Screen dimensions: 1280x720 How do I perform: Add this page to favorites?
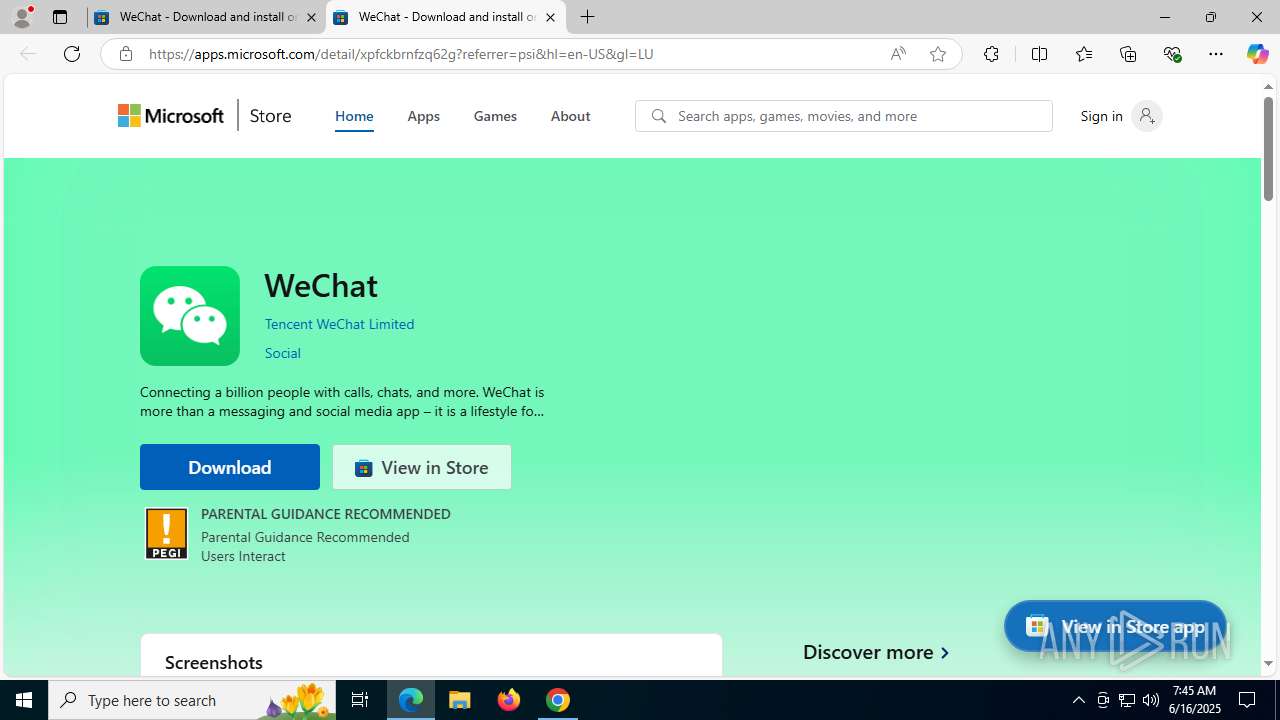pos(938,54)
